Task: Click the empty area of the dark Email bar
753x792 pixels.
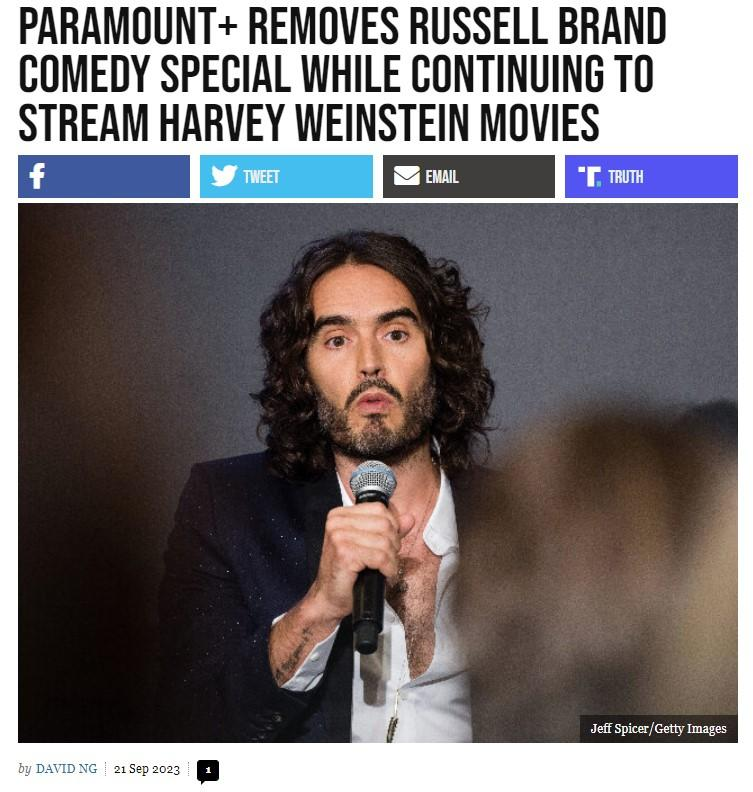Action: pos(508,176)
